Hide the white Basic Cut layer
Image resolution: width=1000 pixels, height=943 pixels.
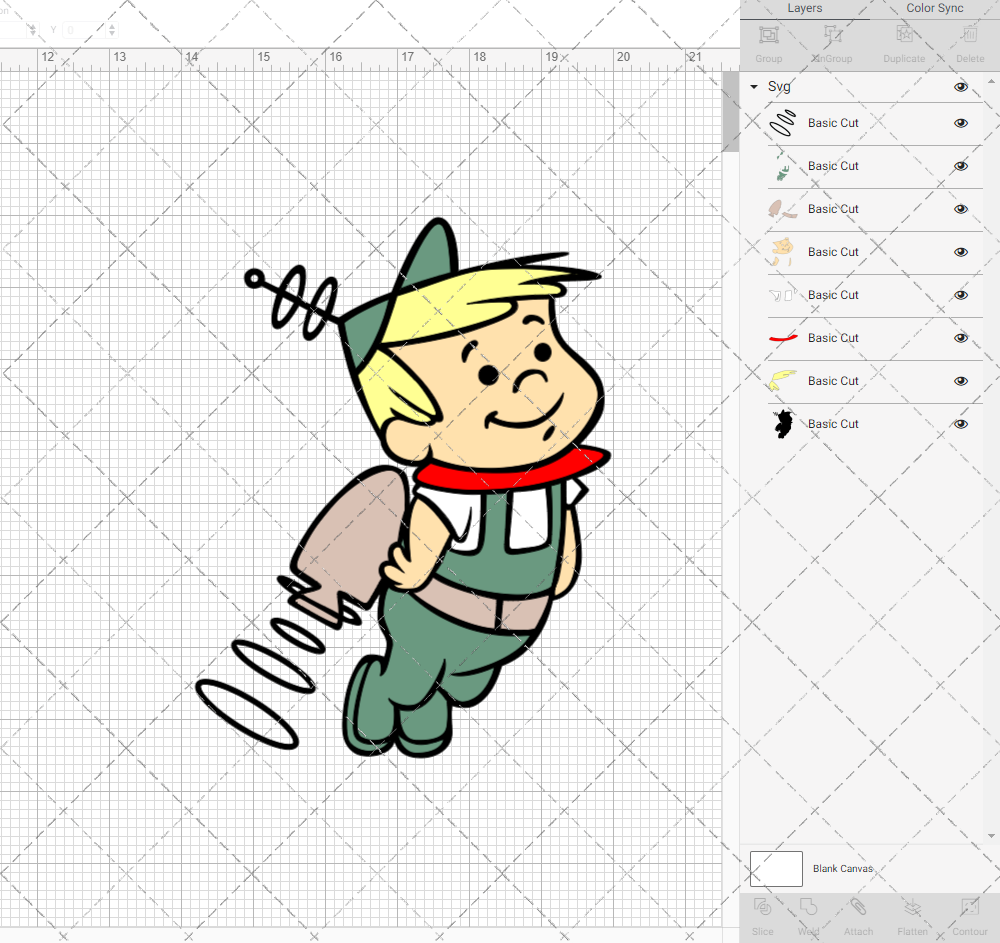click(x=960, y=295)
